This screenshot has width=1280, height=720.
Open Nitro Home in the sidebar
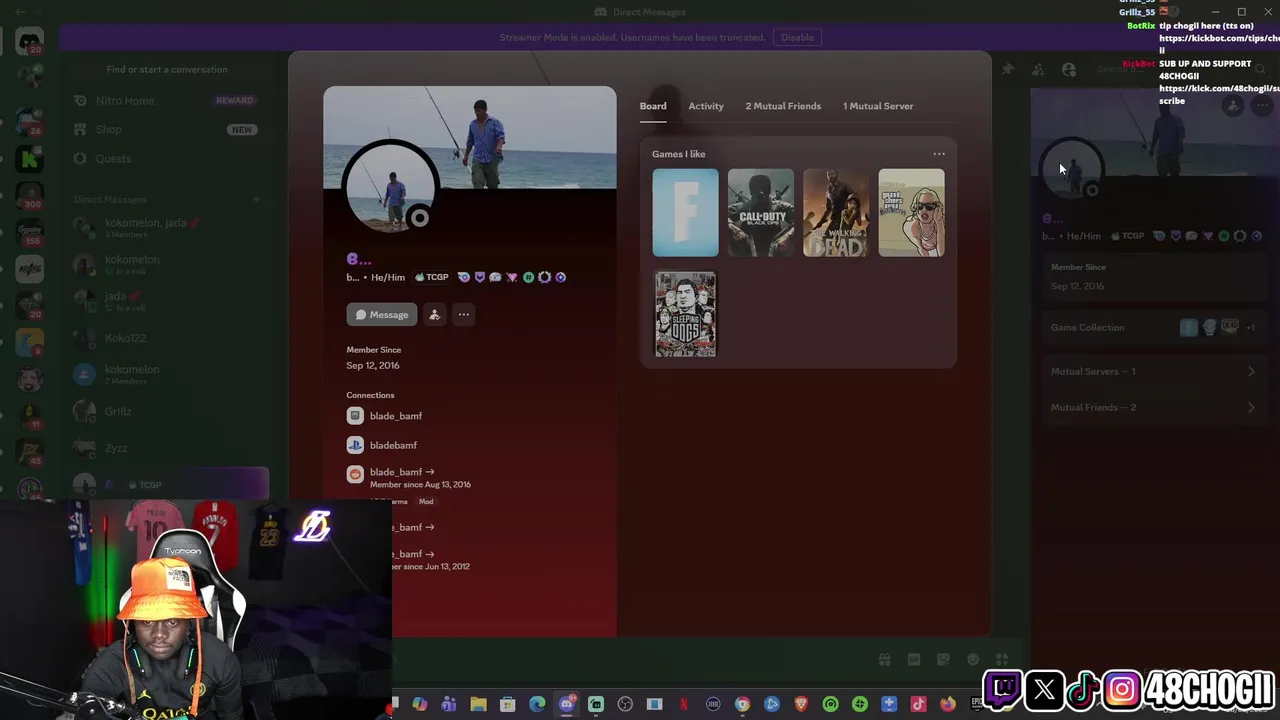point(165,101)
